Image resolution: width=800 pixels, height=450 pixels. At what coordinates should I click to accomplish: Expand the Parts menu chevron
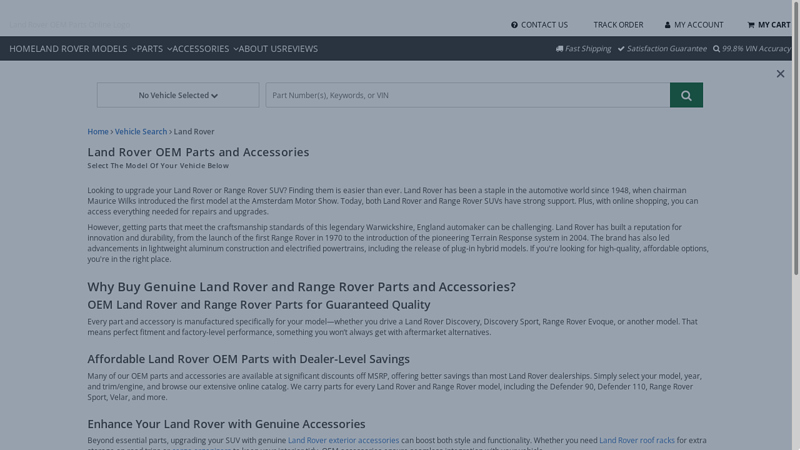169,49
